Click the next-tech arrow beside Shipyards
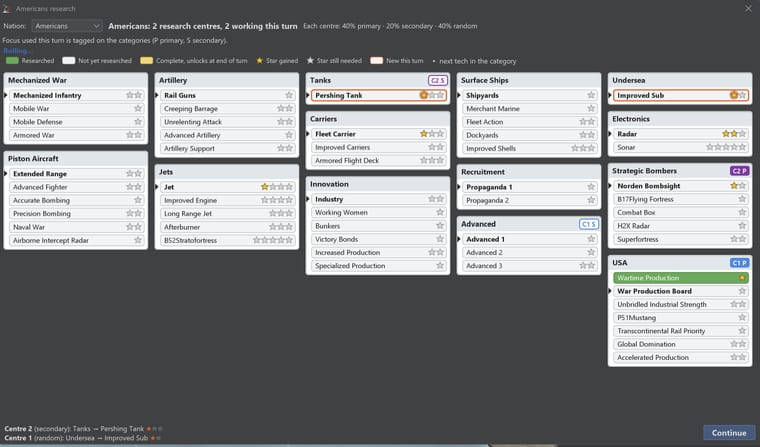Image resolution: width=760 pixels, height=447 pixels. pos(459,96)
